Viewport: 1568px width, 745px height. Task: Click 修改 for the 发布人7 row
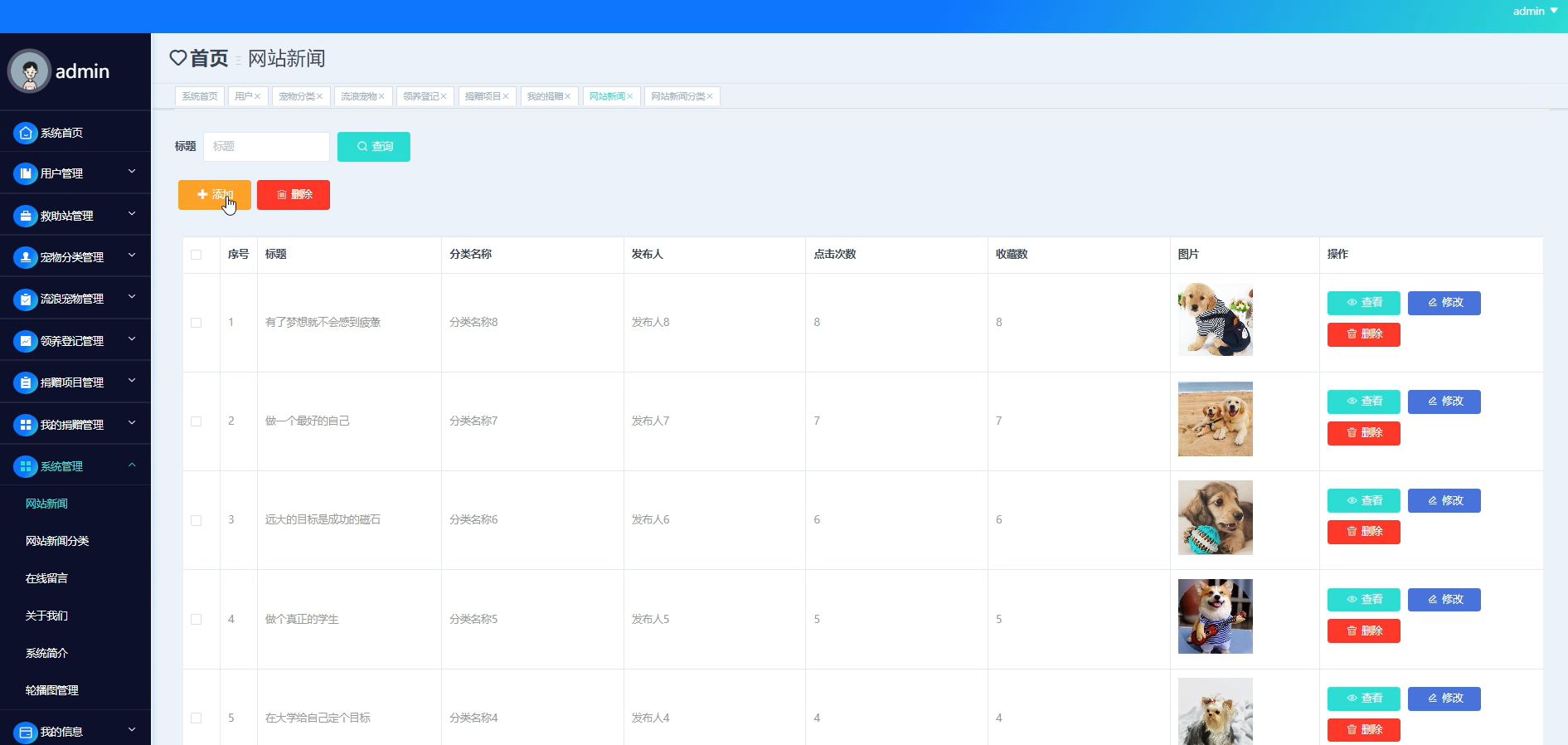click(1444, 402)
